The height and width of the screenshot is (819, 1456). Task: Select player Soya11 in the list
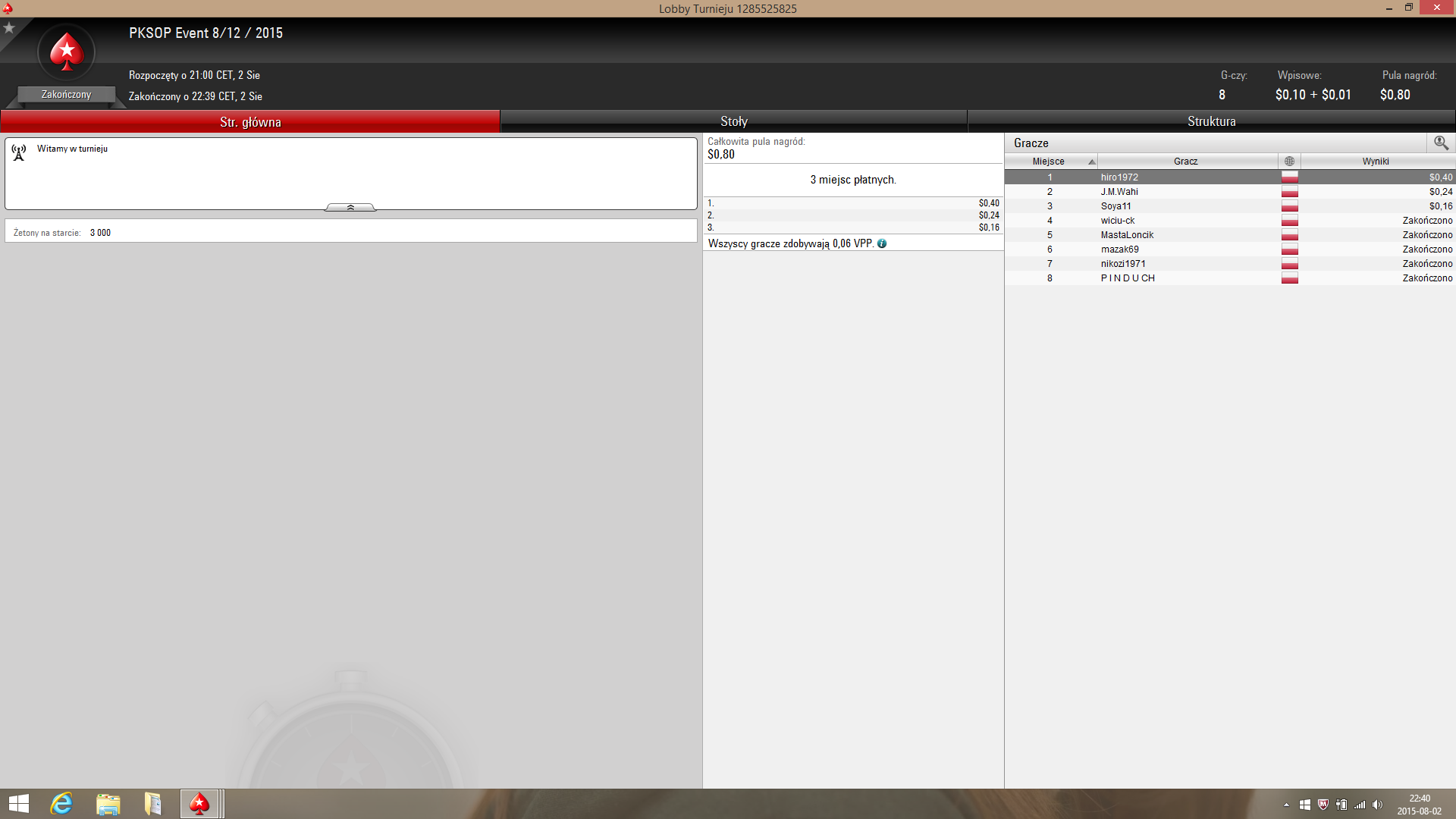tap(1230, 206)
